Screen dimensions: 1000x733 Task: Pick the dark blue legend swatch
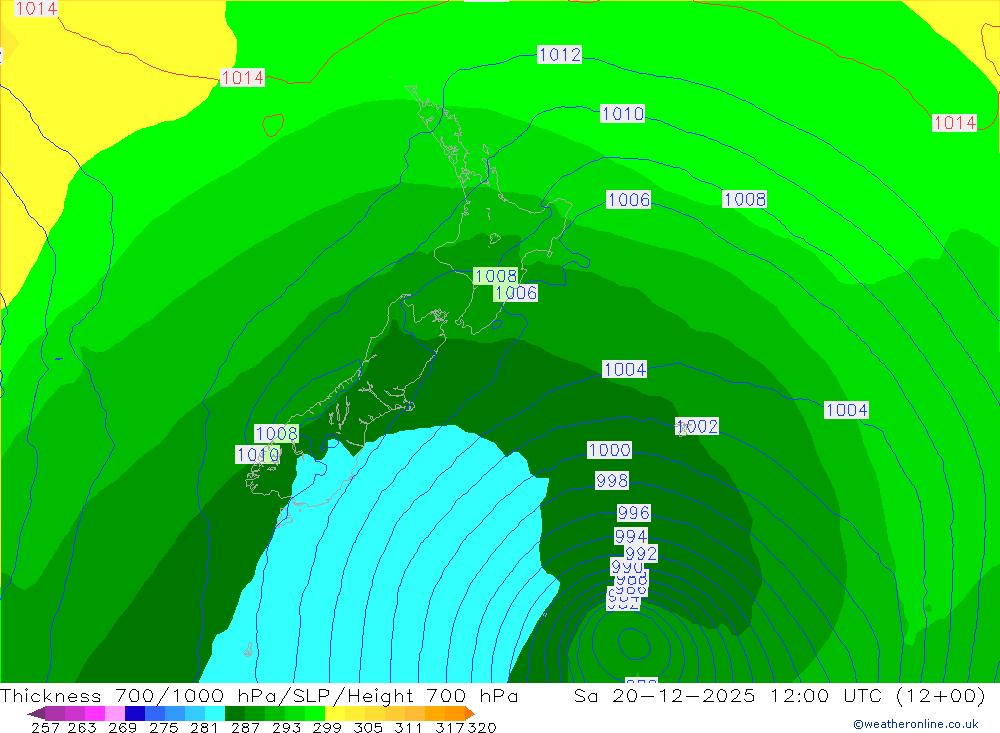click(135, 713)
